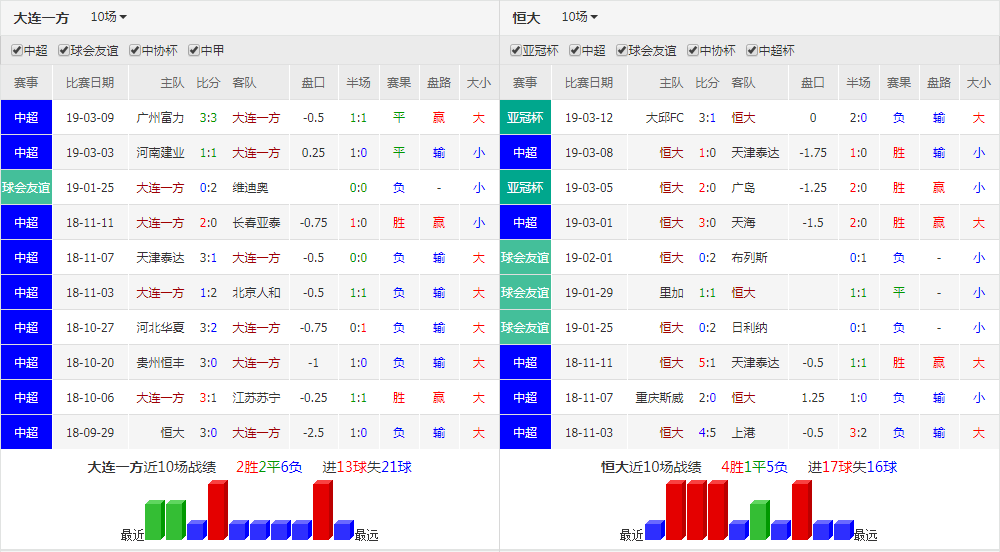Open the 10场 dropdown beside 大连一方
1000x552 pixels.
coord(108,17)
